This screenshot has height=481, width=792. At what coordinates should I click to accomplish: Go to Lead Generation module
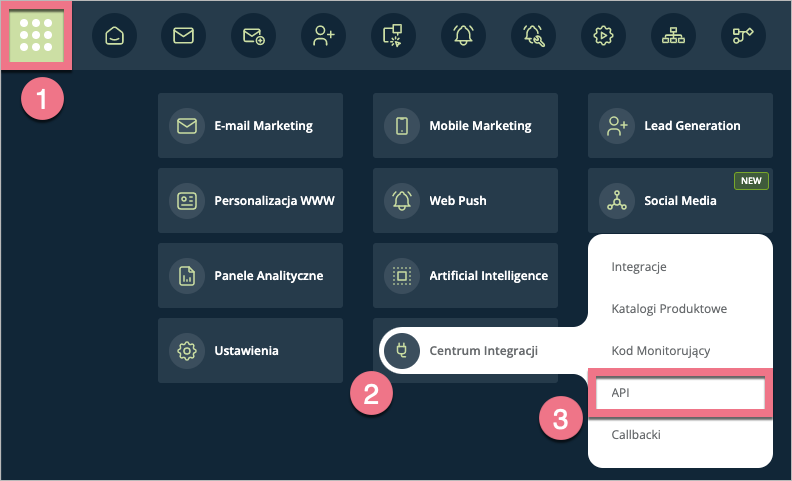[680, 126]
